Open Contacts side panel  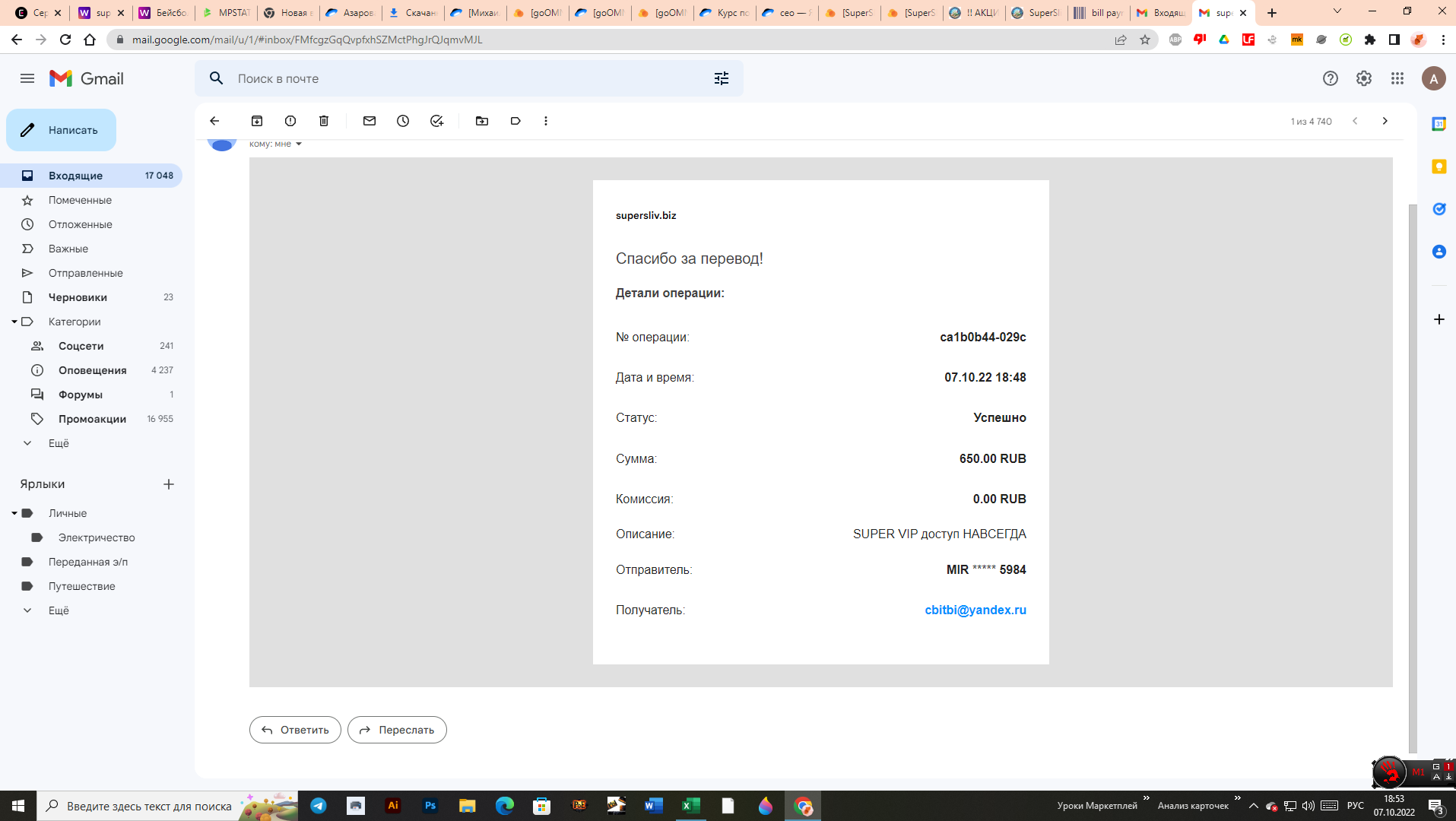tap(1439, 252)
